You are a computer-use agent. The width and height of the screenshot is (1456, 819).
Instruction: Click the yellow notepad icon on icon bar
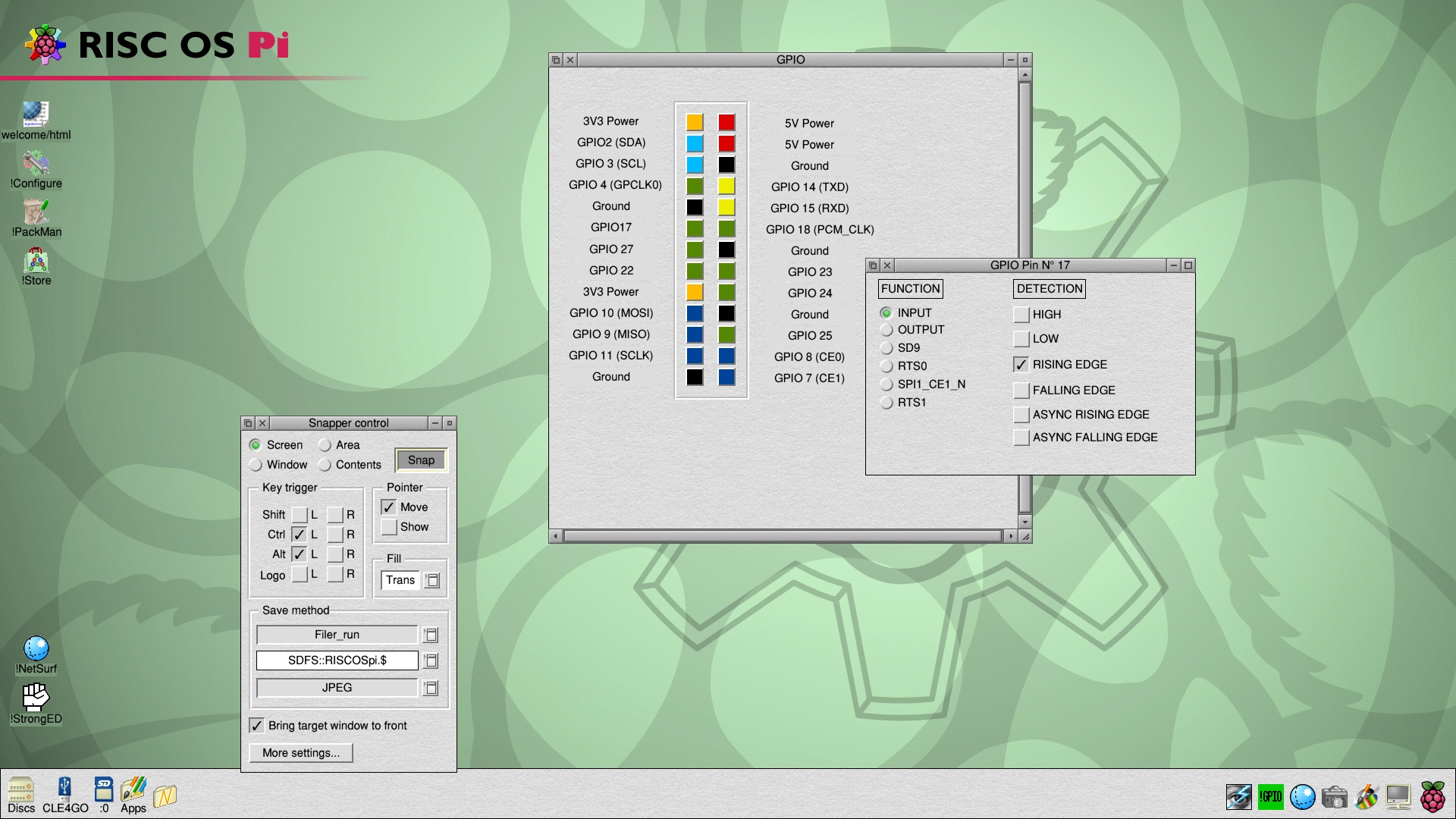(x=165, y=796)
